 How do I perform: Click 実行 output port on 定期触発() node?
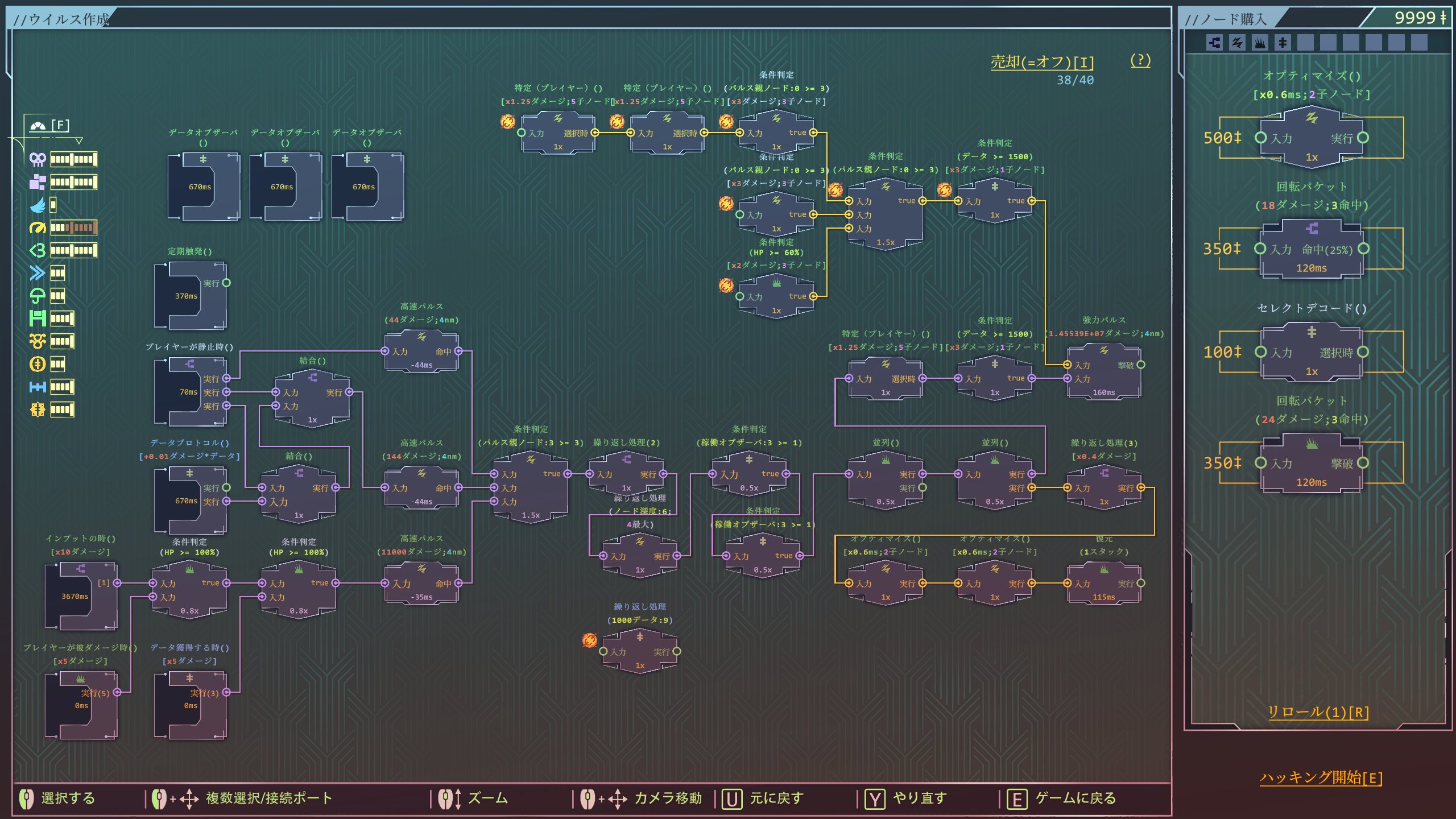(x=226, y=283)
